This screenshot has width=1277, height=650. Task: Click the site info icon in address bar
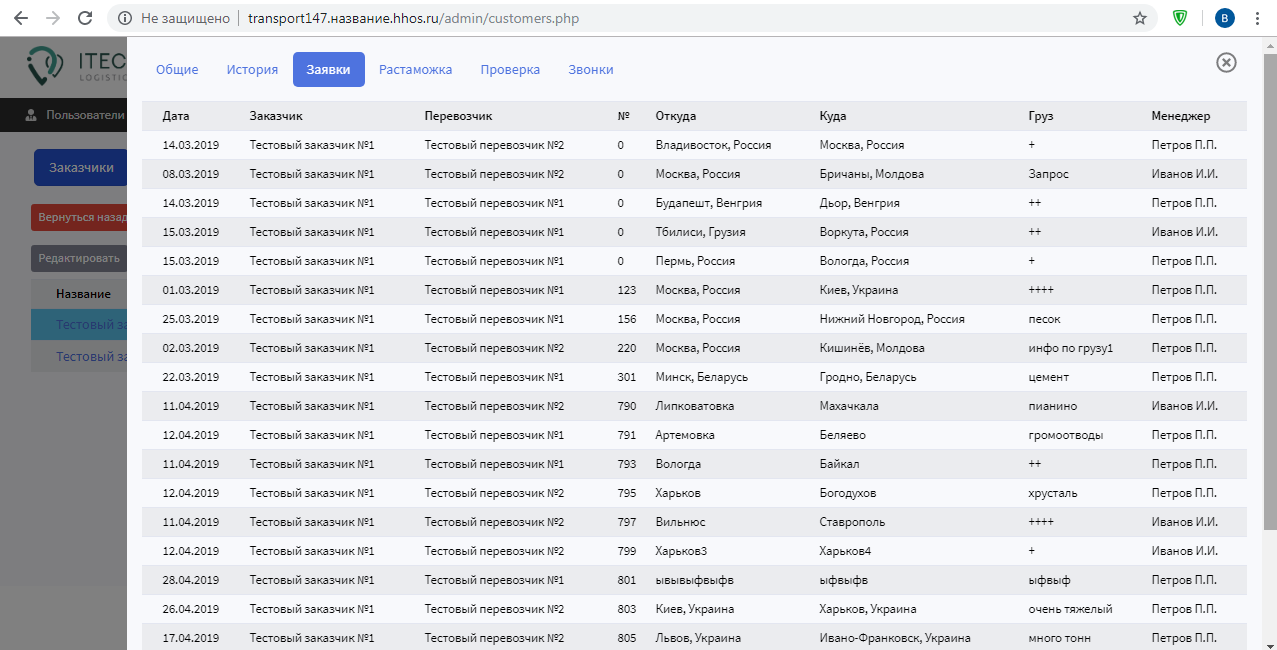coord(124,18)
